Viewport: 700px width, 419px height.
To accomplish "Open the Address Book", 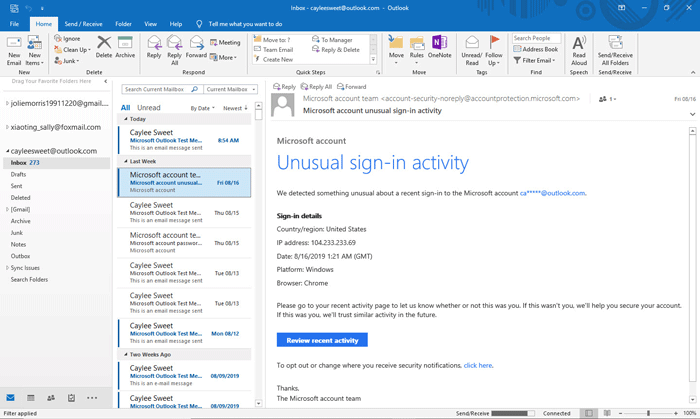I will 535,49.
